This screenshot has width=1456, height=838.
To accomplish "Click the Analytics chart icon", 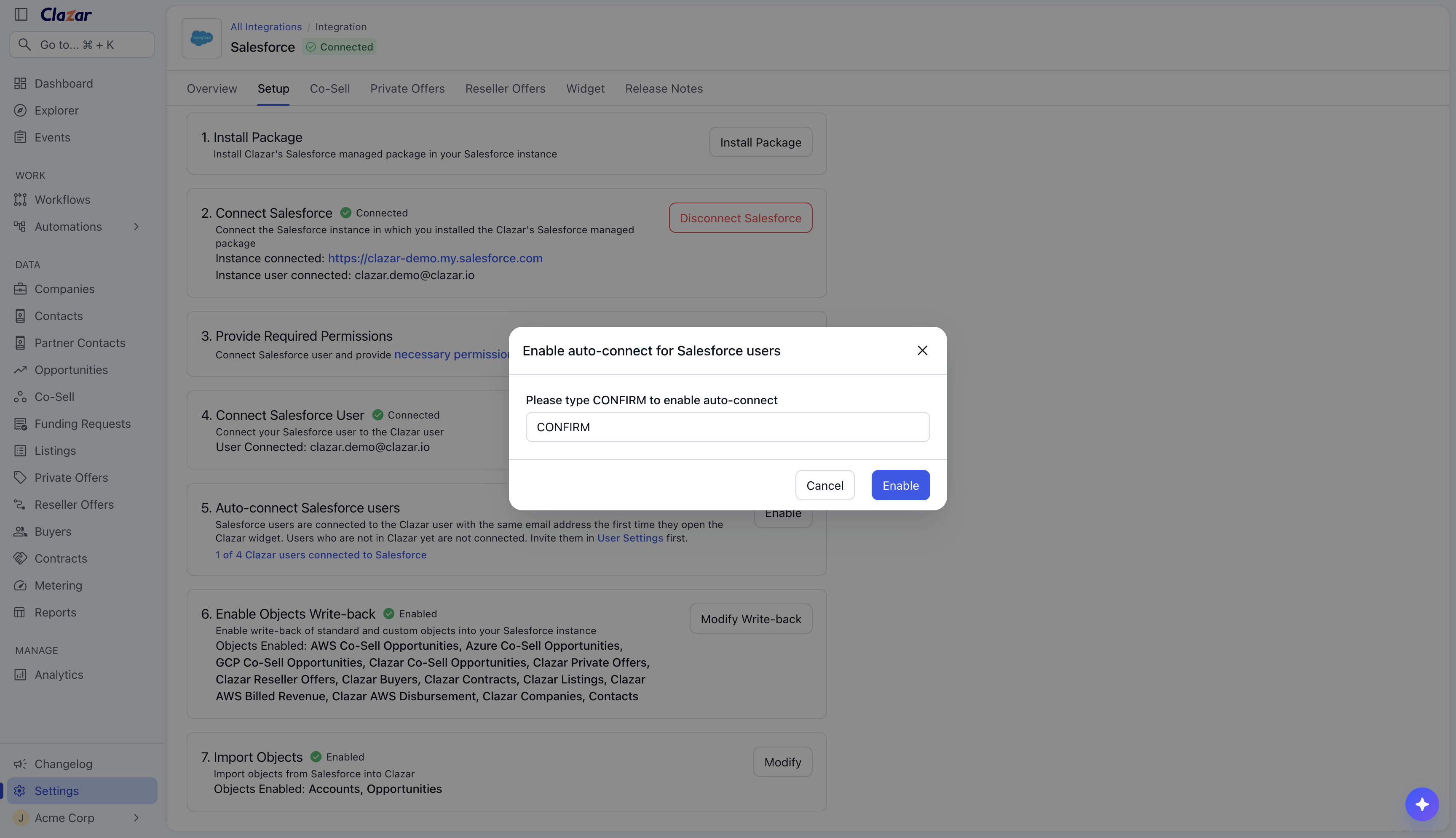I will (x=20, y=675).
